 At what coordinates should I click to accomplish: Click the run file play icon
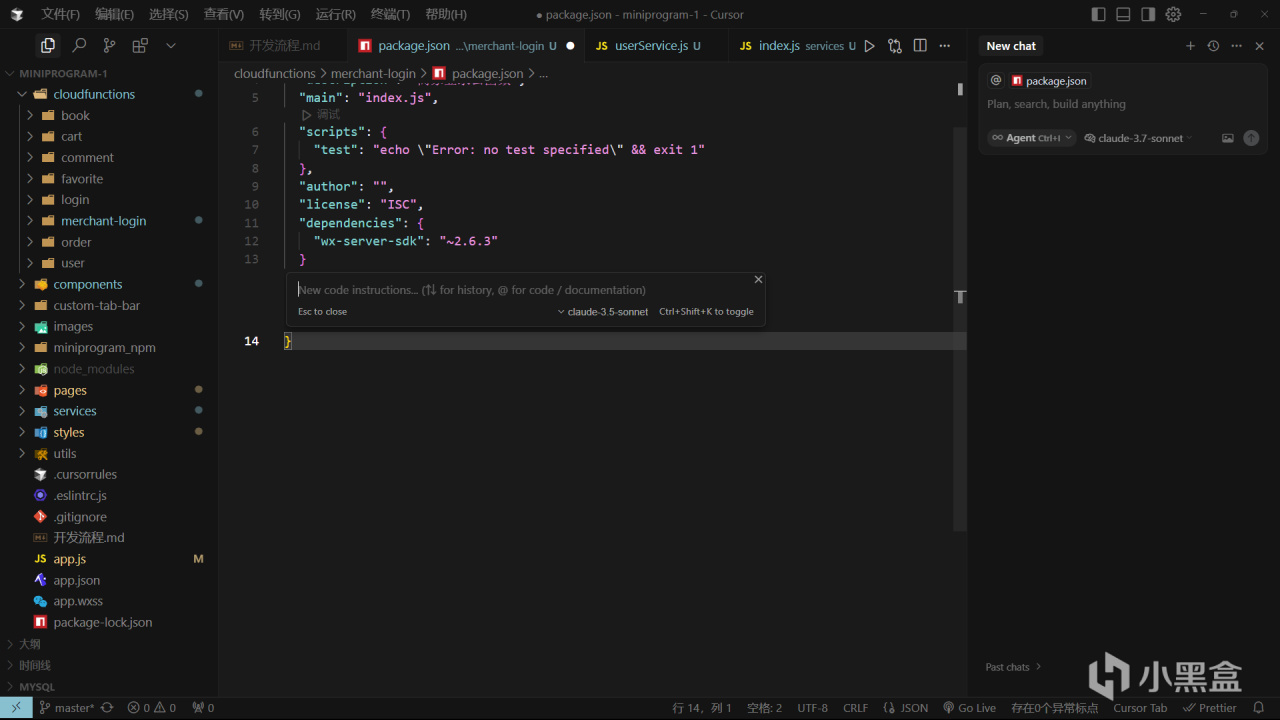point(869,46)
